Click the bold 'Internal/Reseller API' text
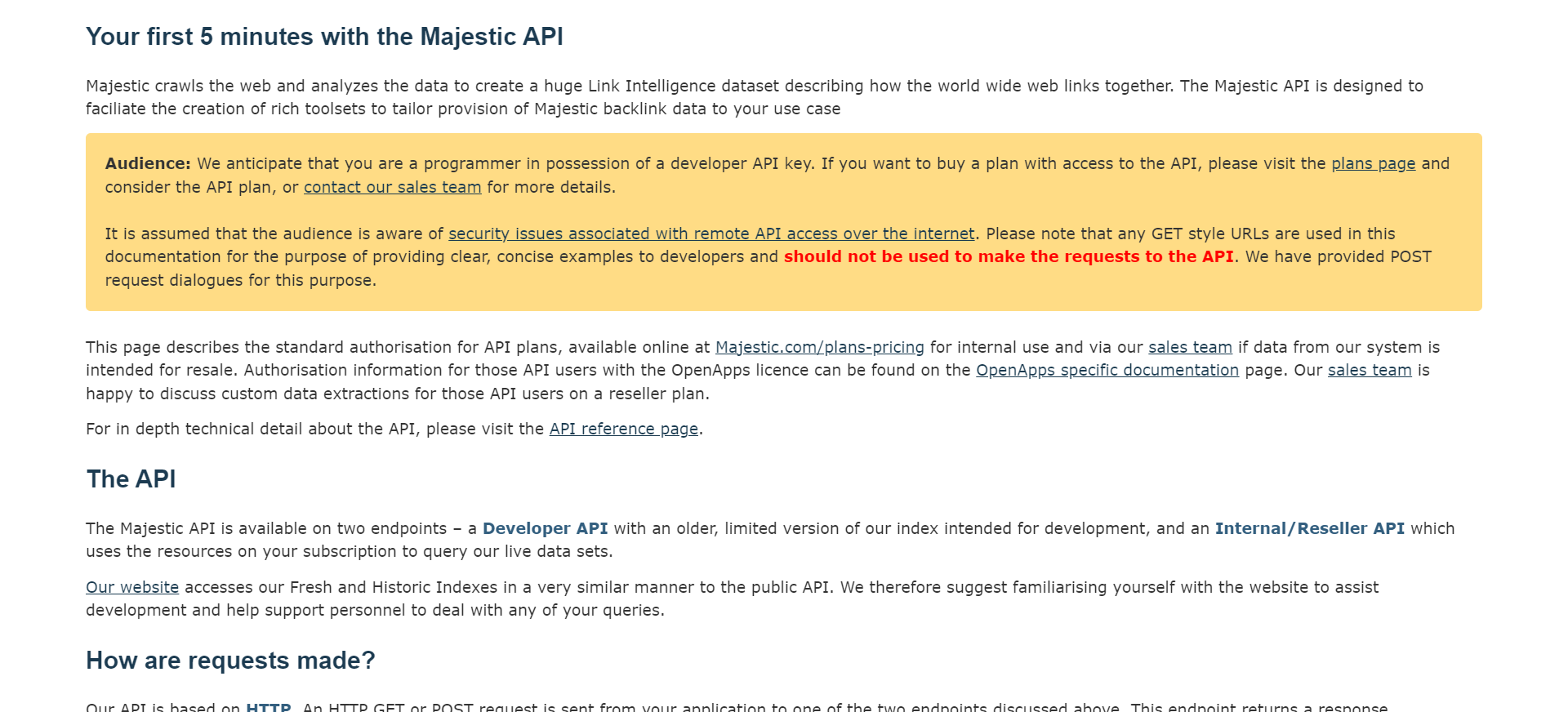Image resolution: width=1568 pixels, height=712 pixels. coord(1309,528)
